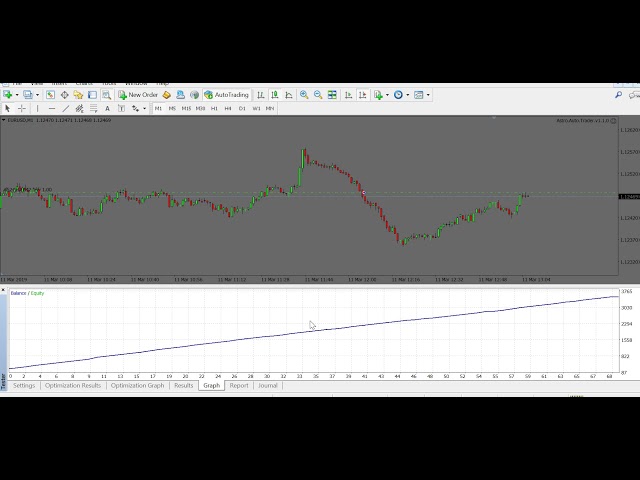
Task: Select the Crosshair tool
Action: pyautogui.click(x=22, y=108)
